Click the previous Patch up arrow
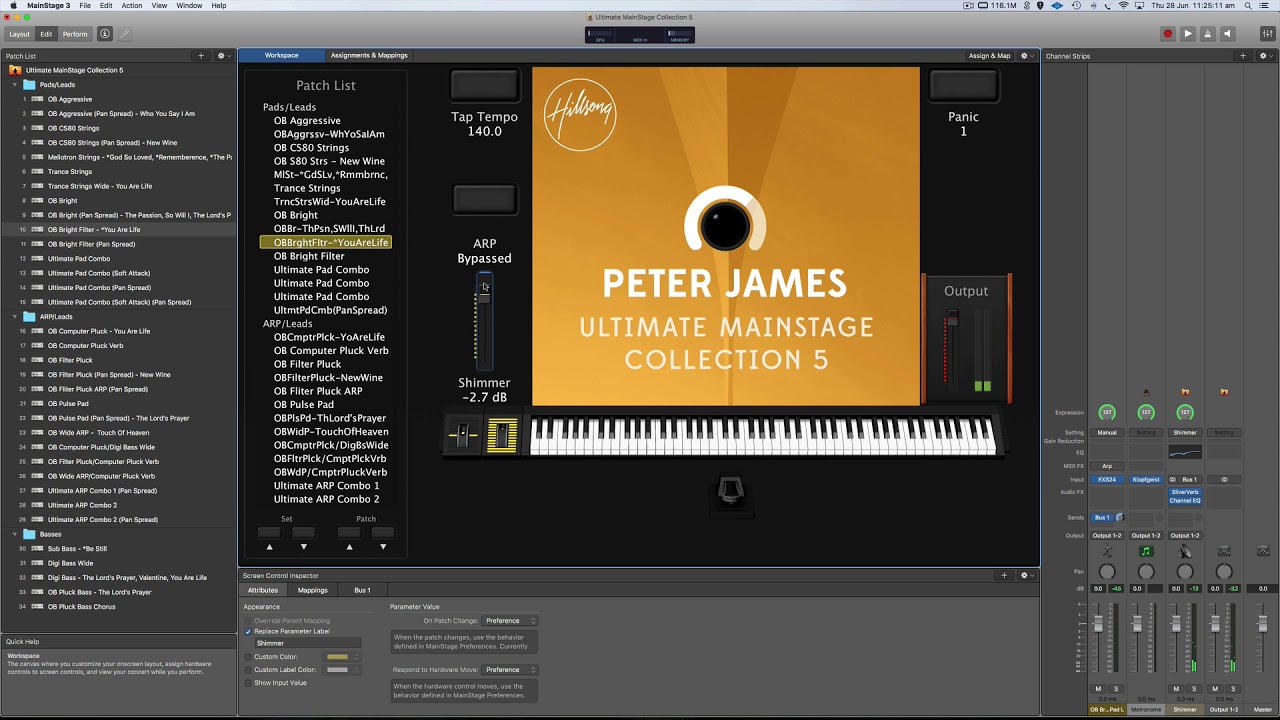Screen dimensions: 1280x720 point(349,547)
